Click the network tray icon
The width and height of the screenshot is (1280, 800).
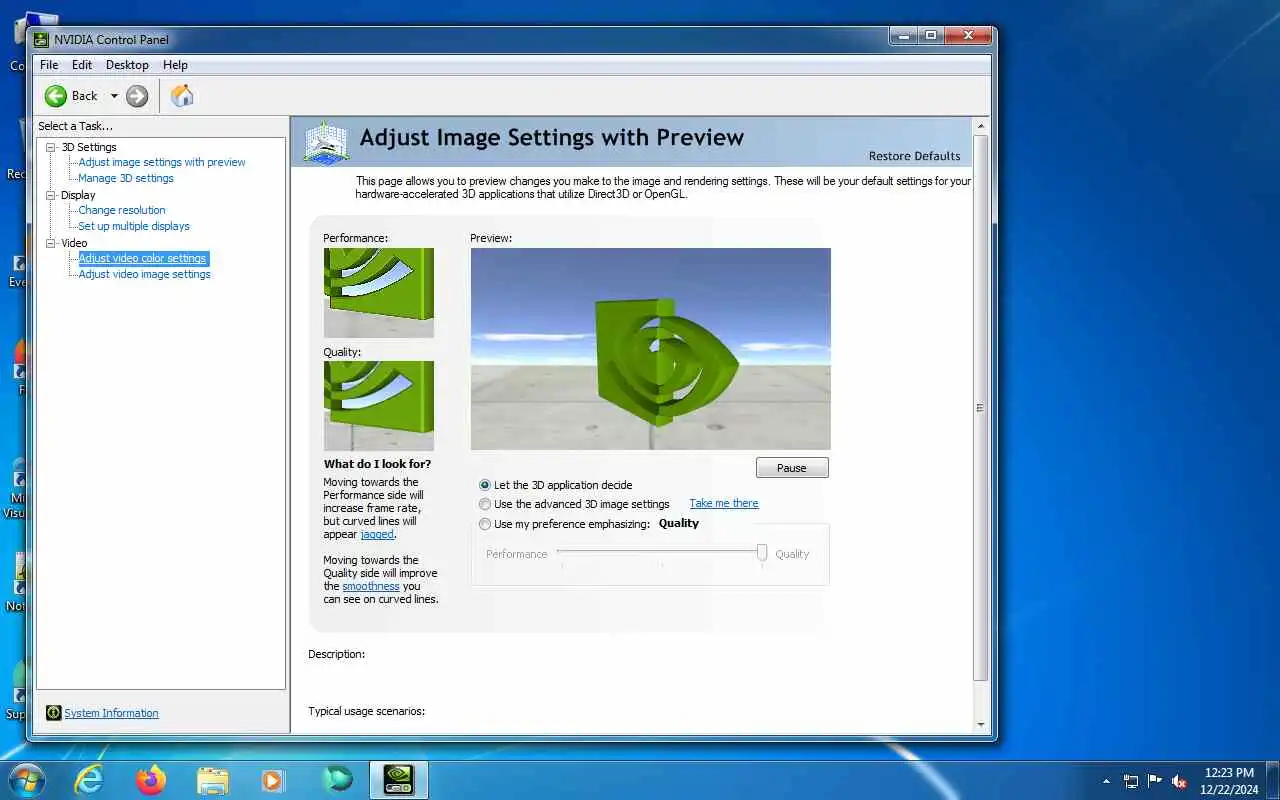[x=1131, y=781]
